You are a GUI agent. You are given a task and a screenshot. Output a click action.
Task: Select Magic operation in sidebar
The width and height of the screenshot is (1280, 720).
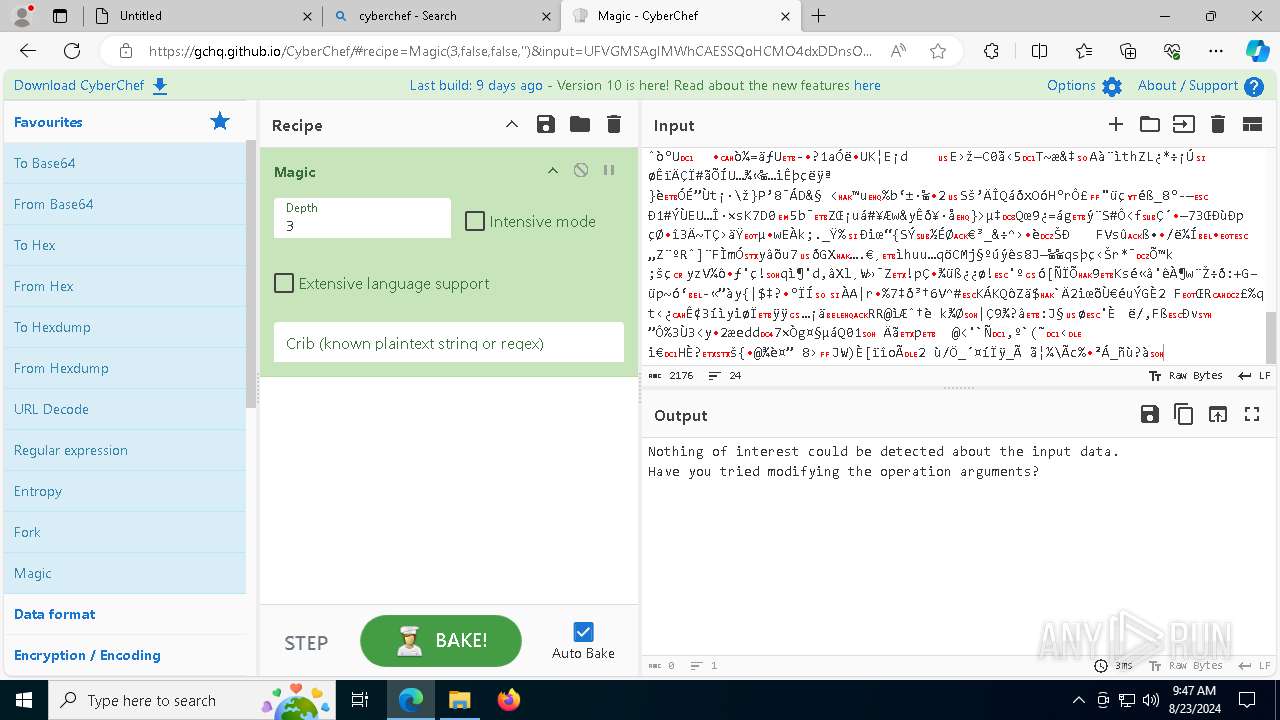[x=125, y=573]
